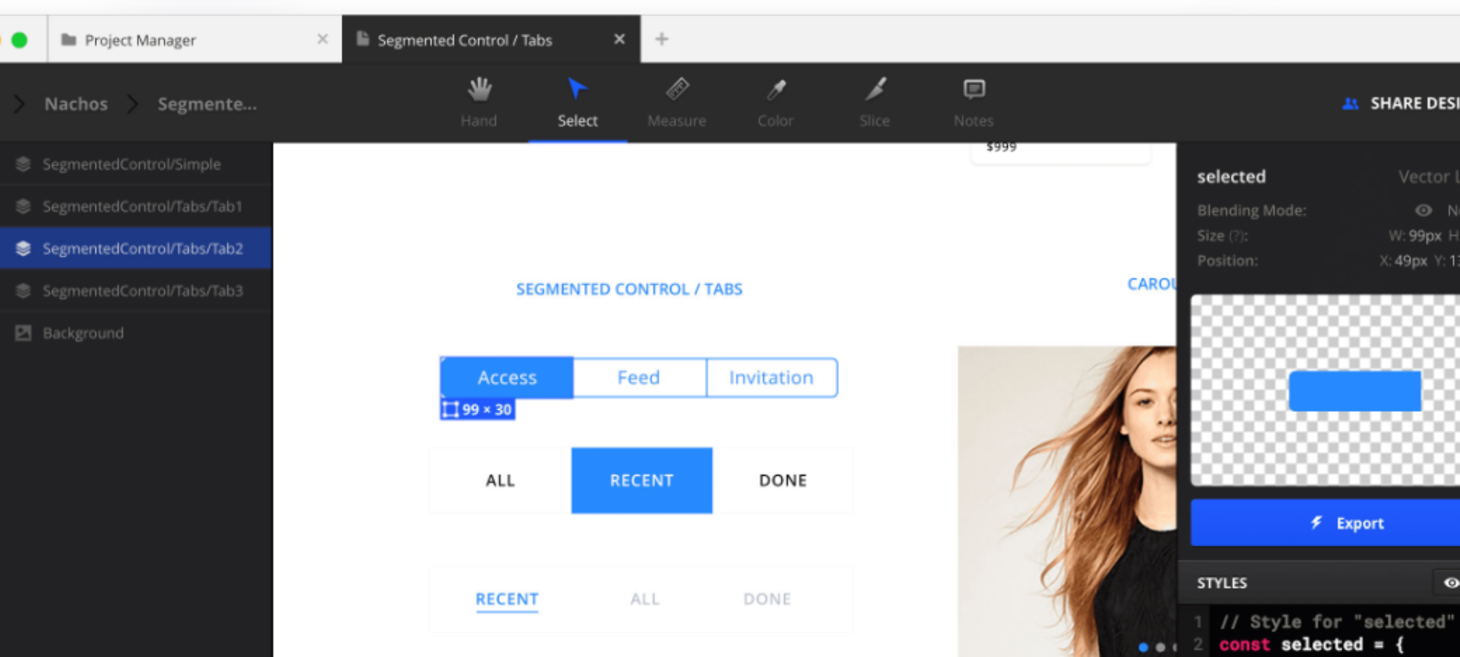Click the 99 × 30 size label
The image size is (1460, 657).
click(x=478, y=409)
